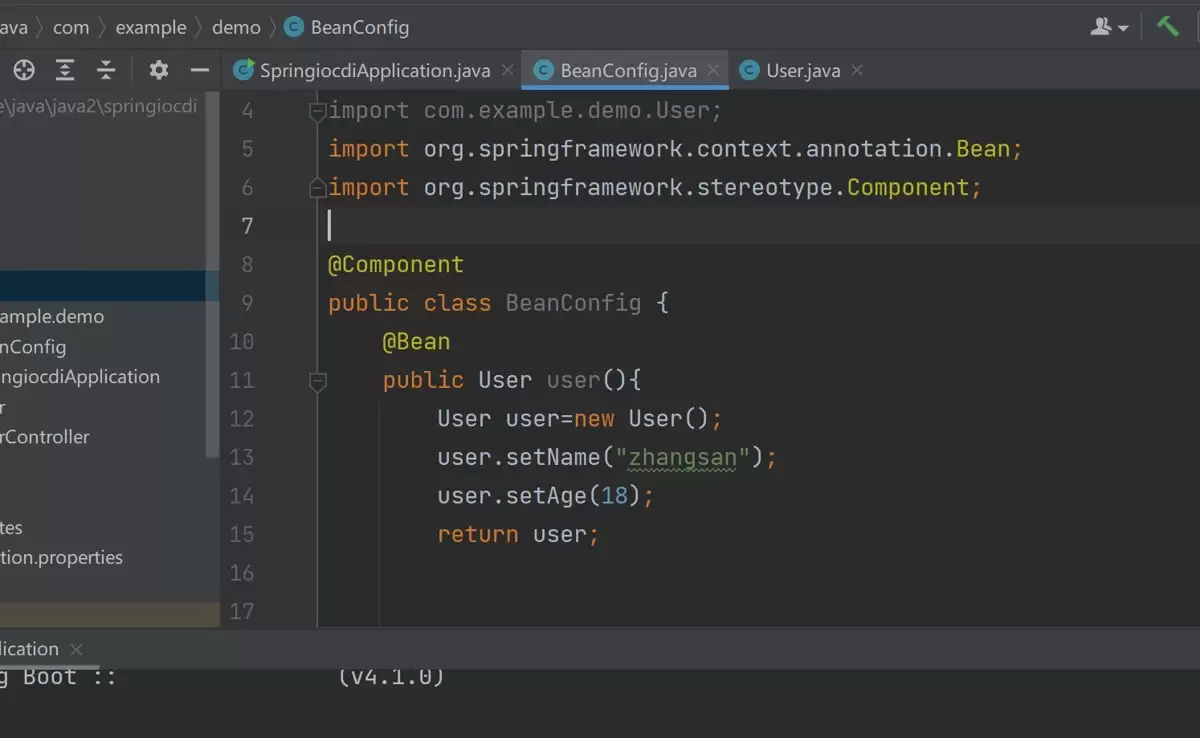The width and height of the screenshot is (1200, 738).
Task: Click the @Bean annotation on line 10
Action: tap(416, 342)
